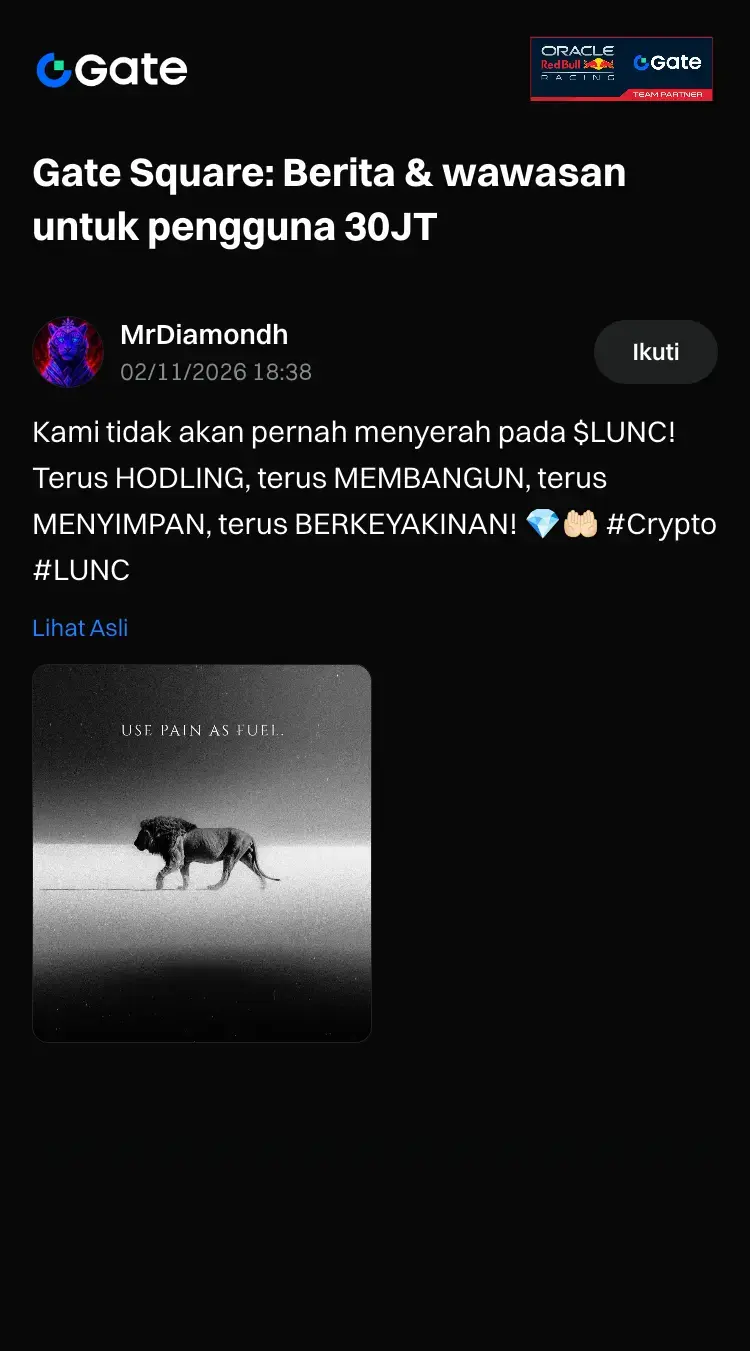Follow MrDiamondh with the Ikuti button

pos(656,352)
